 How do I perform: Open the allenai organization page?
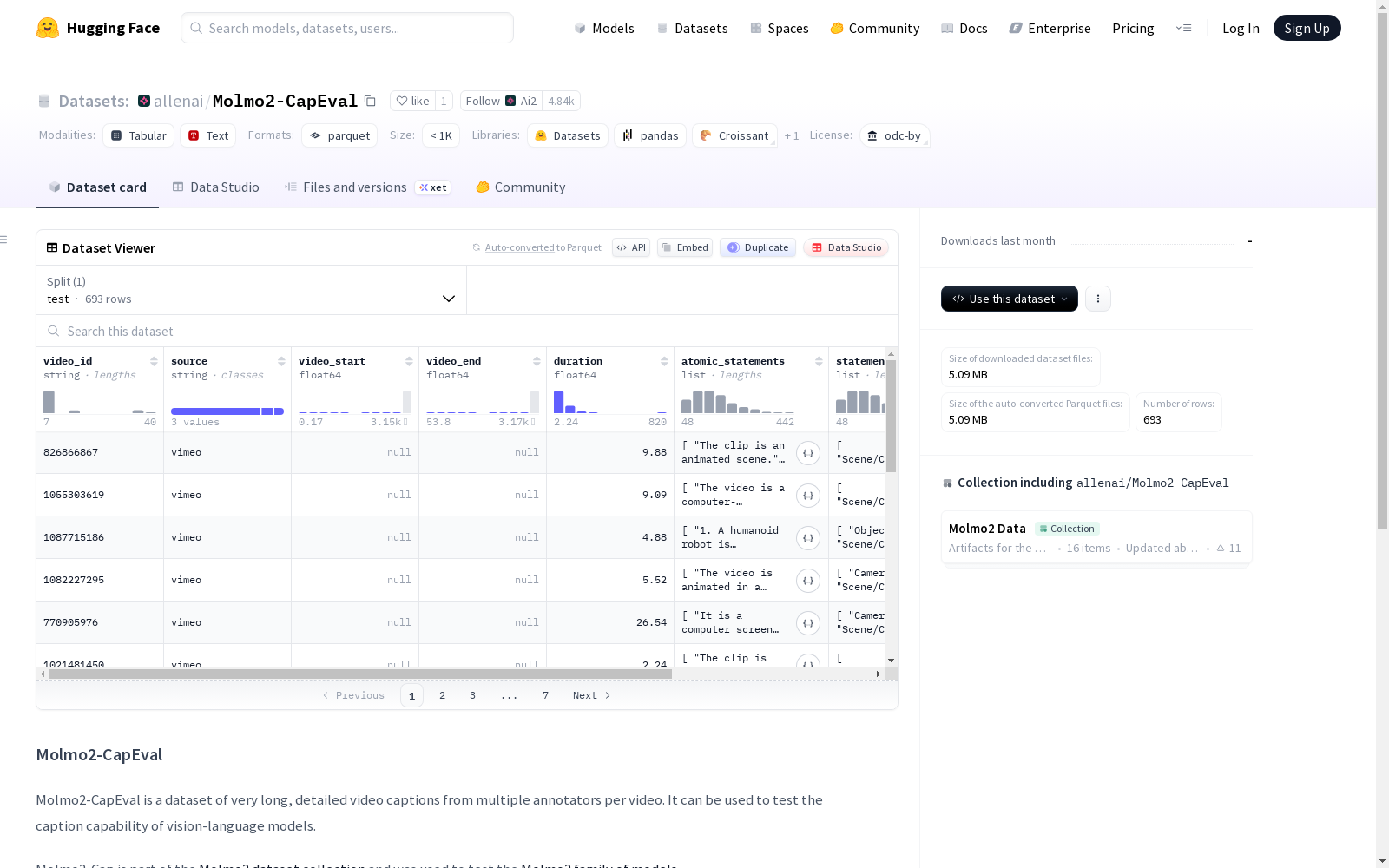[178, 101]
